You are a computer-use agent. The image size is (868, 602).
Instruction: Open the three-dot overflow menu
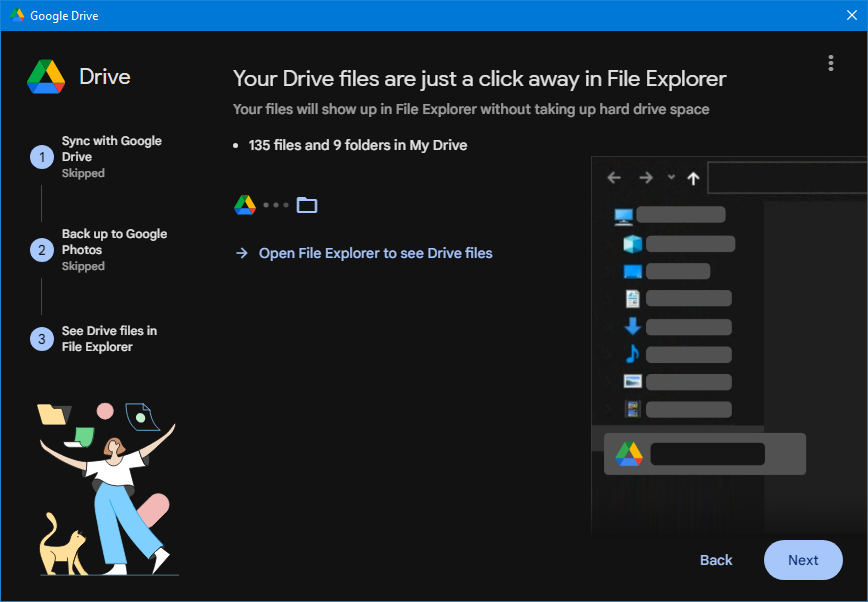pyautogui.click(x=830, y=63)
